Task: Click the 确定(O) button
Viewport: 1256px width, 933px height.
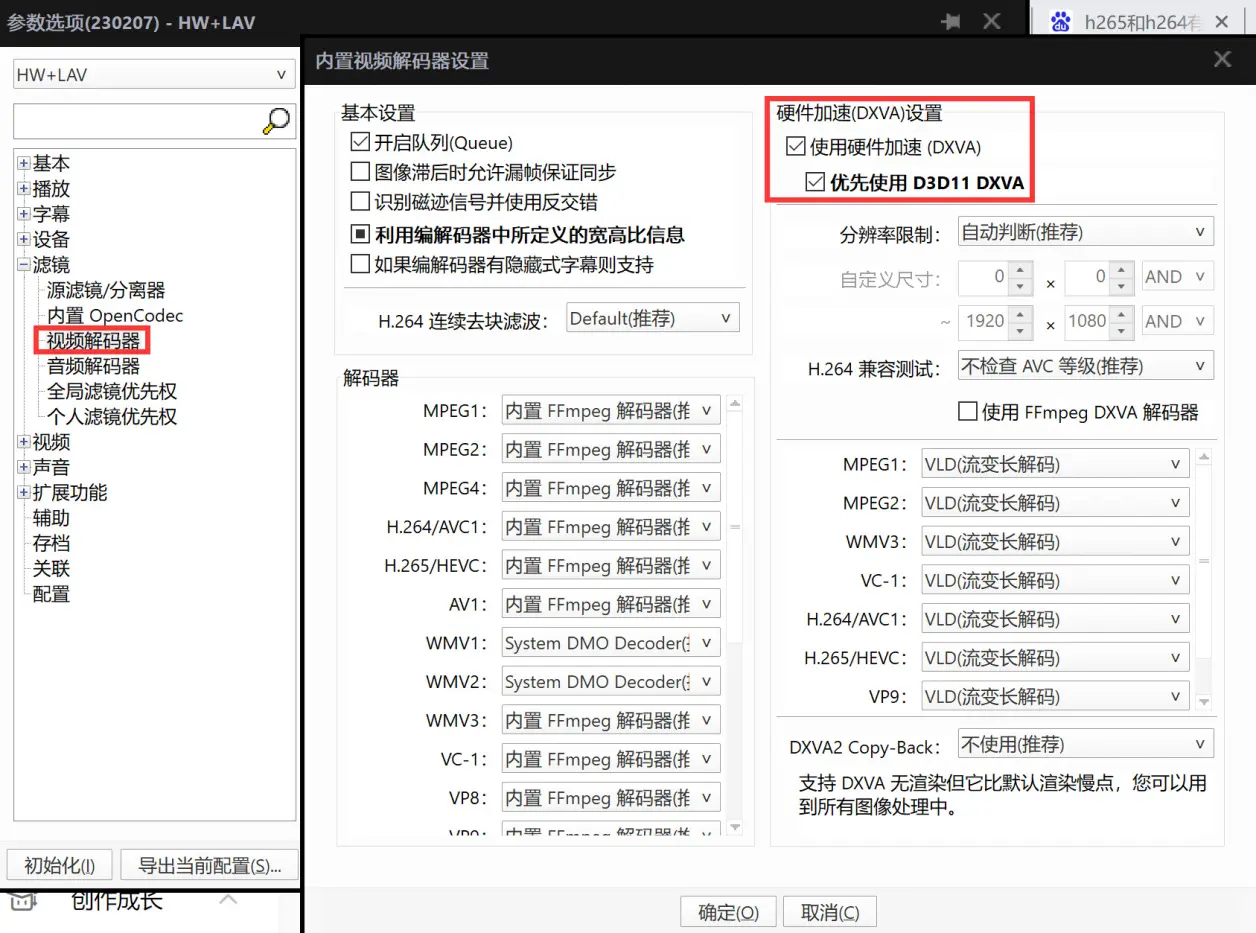Action: click(728, 911)
